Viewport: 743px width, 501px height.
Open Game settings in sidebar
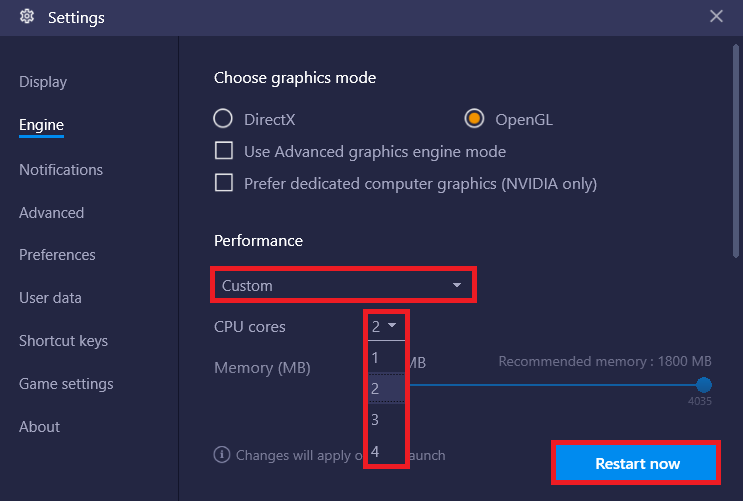(66, 383)
